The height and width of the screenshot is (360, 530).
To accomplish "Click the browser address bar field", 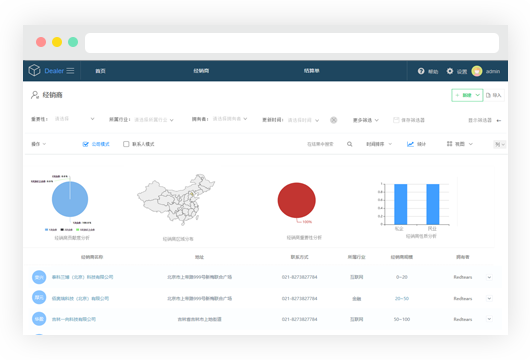I will pyautogui.click(x=292, y=43).
